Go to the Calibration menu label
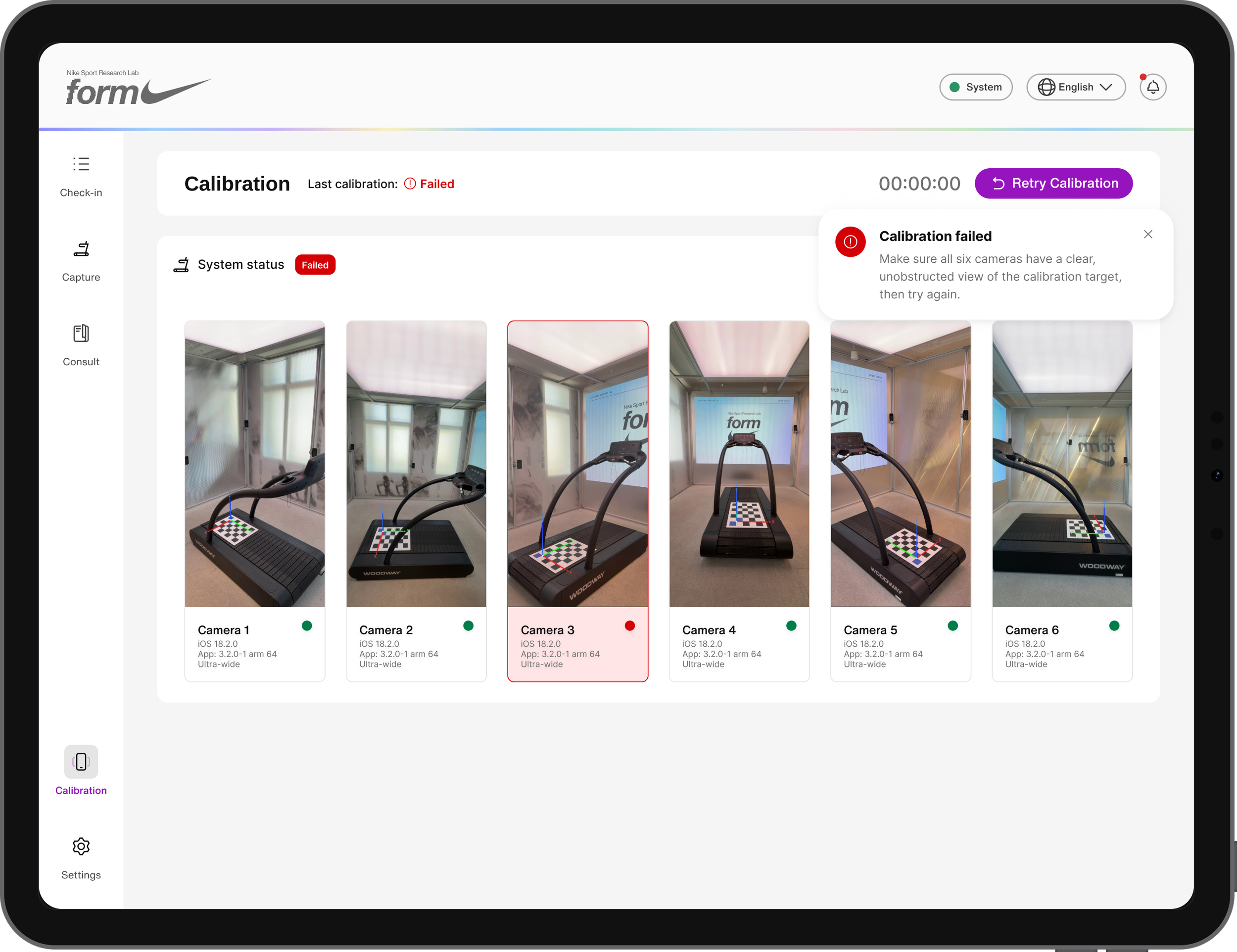Viewport: 1237px width, 952px height. coord(81,790)
